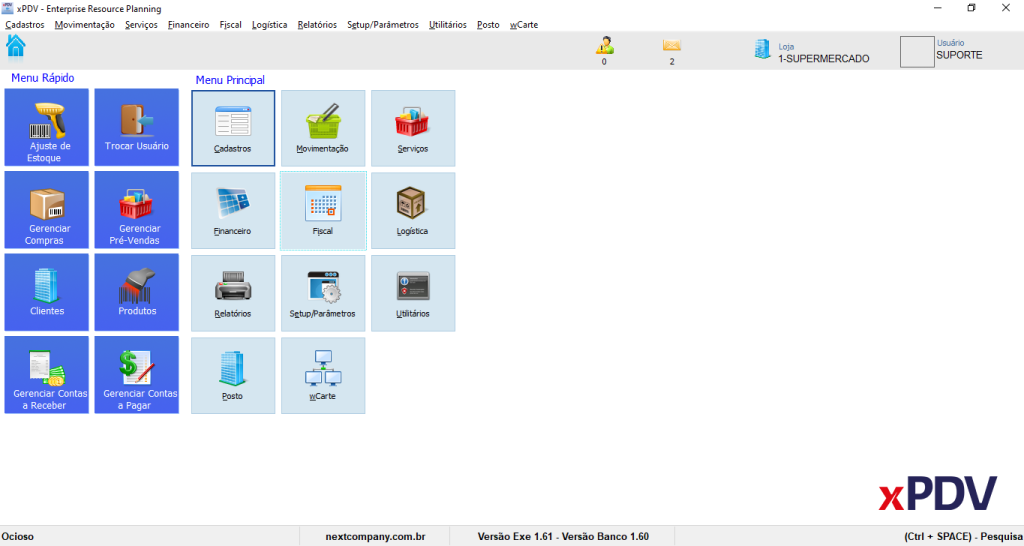Open the Serviços red basket tile
Screen dimensions: 1024x546
413,128
